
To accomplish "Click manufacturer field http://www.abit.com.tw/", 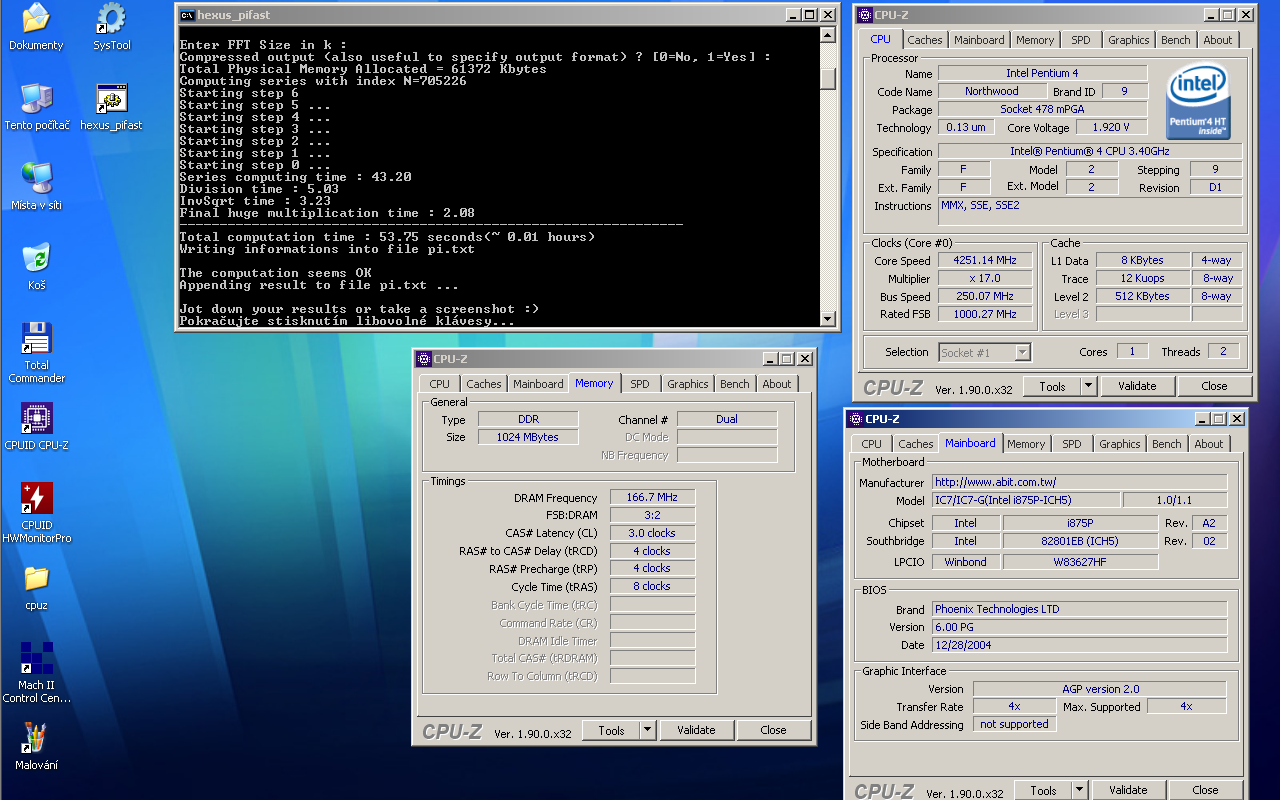I will click(1080, 482).
